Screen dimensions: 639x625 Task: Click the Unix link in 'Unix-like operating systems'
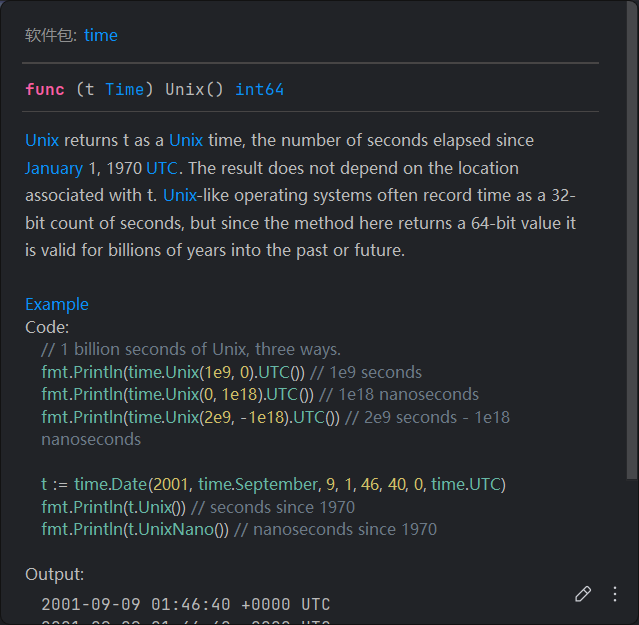tap(180, 195)
